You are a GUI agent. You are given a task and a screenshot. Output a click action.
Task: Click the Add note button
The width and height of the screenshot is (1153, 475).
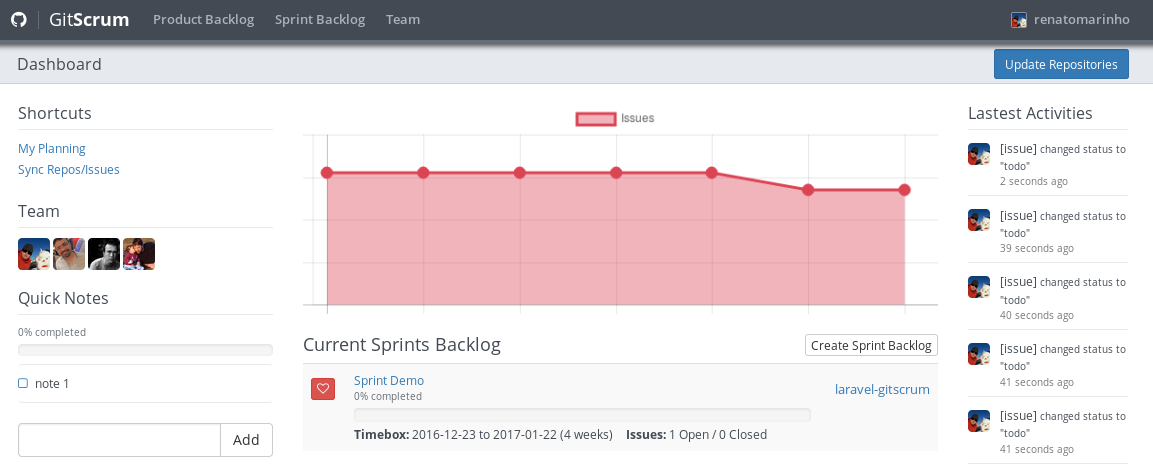pos(246,440)
